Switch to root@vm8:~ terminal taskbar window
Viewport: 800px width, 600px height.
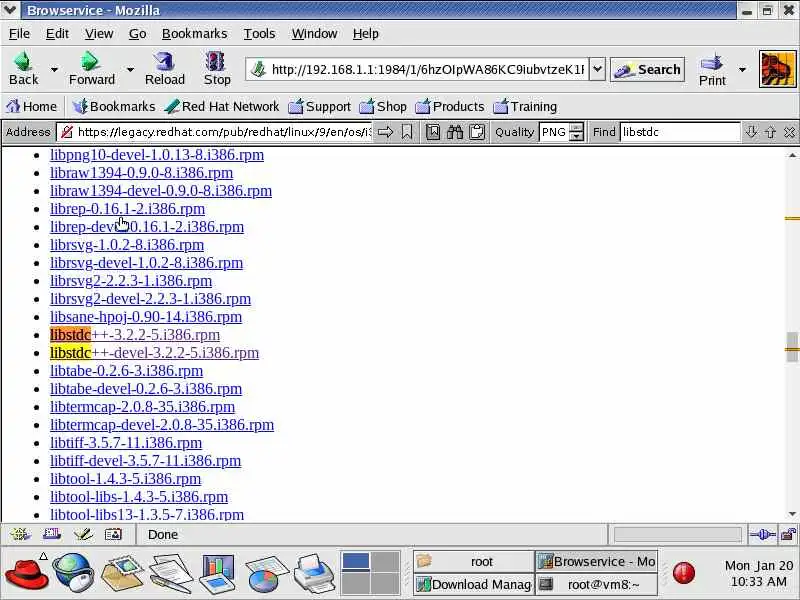point(596,585)
